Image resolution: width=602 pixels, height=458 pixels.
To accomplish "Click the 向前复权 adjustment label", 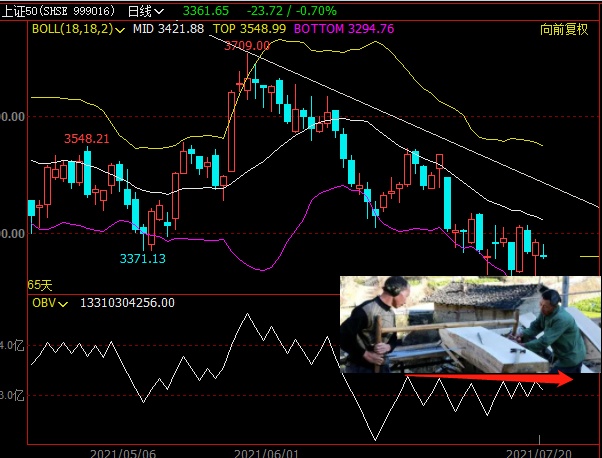I will tap(564, 29).
